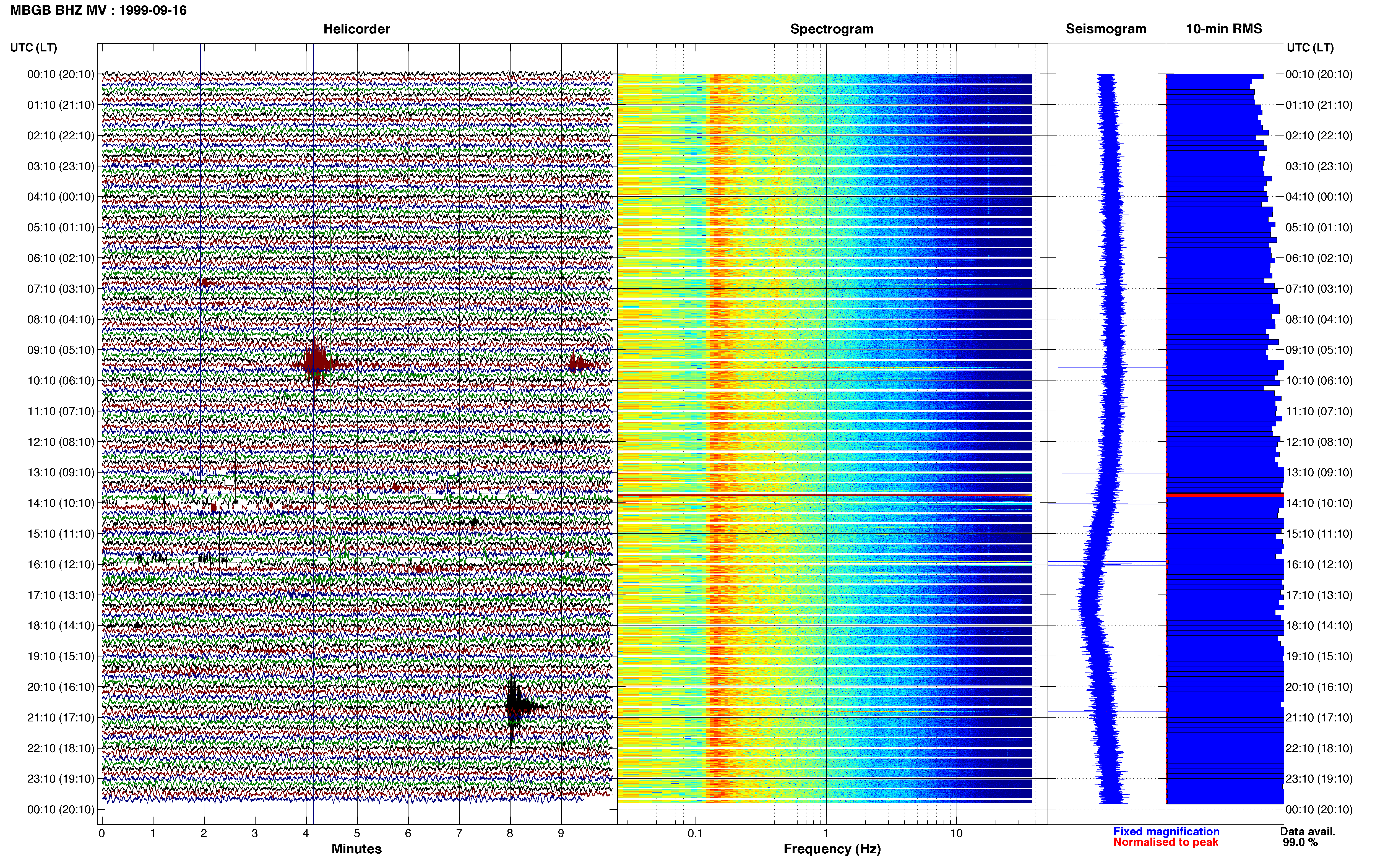Click the right 'UTC (LT)' axis label
This screenshot has height=868, width=1388.
tap(1310, 48)
